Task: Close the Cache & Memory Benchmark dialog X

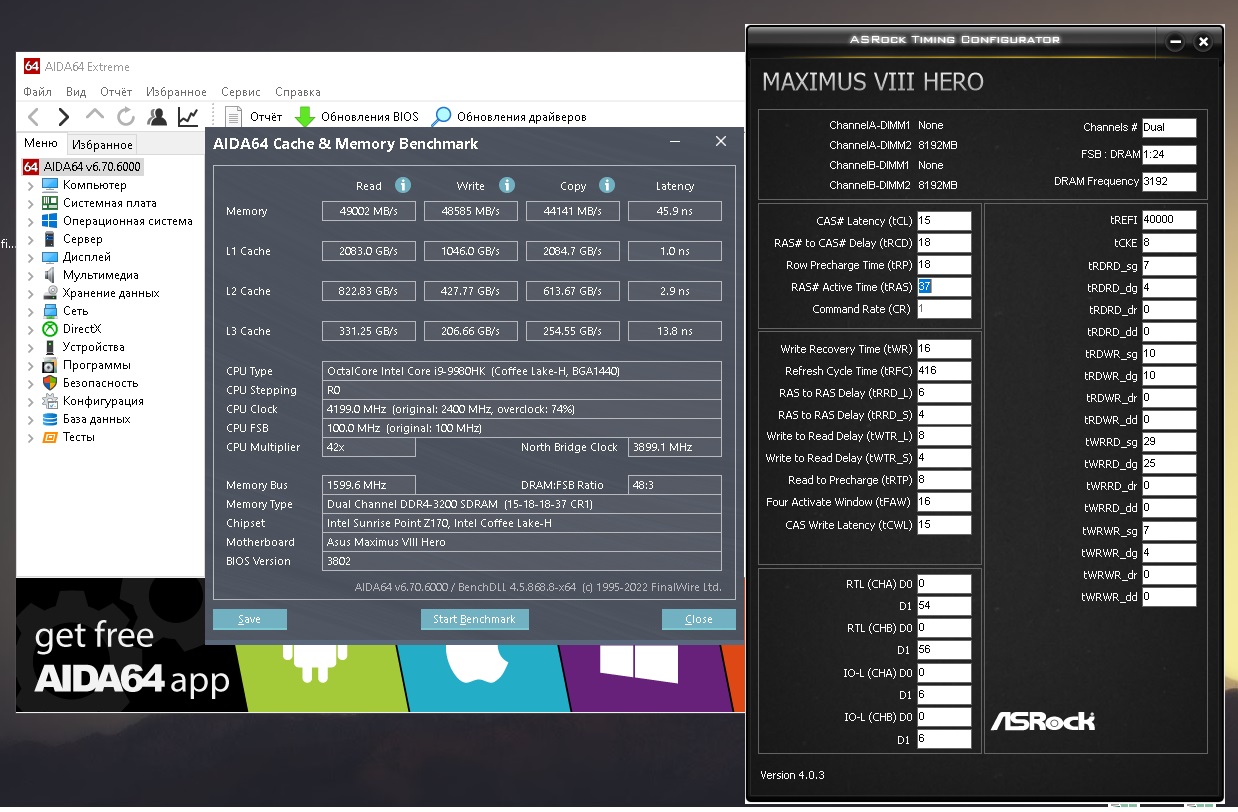Action: pyautogui.click(x=721, y=142)
